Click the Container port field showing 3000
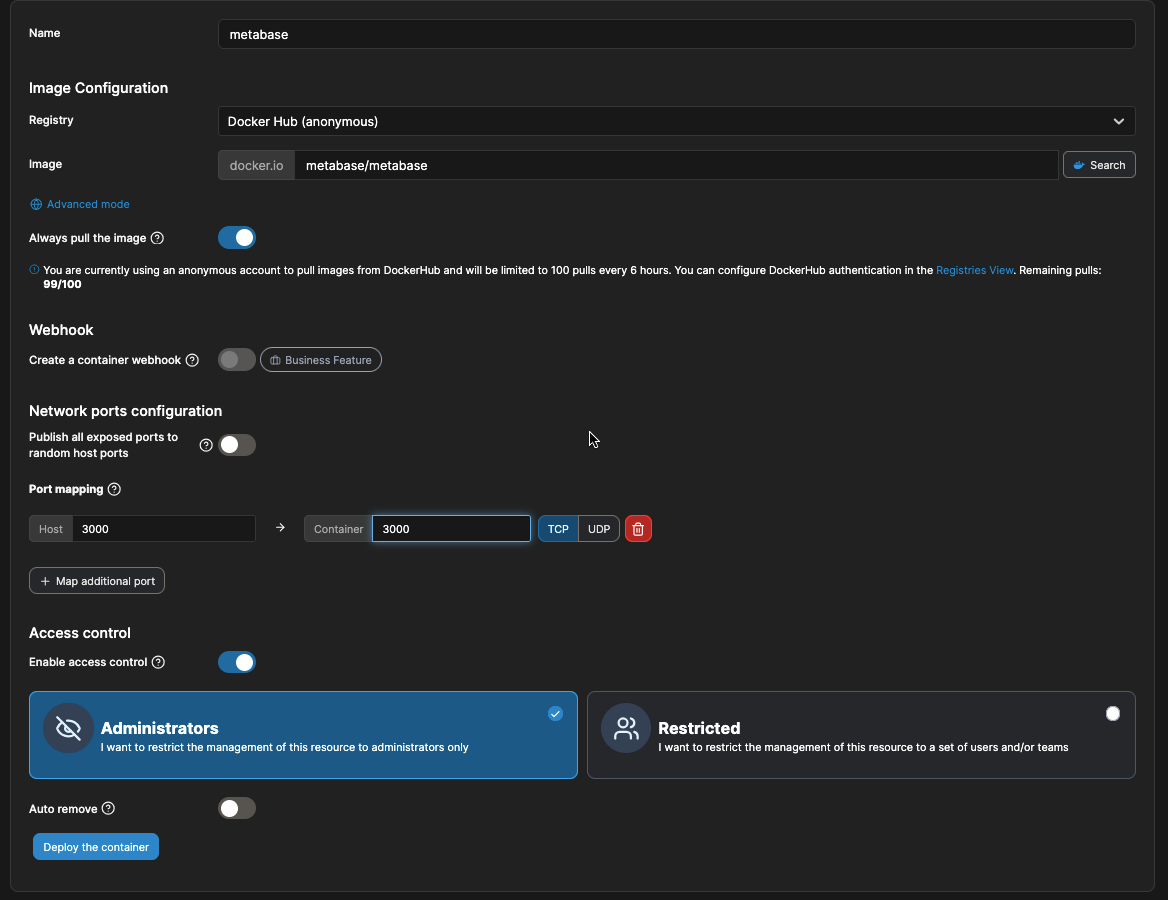This screenshot has width=1168, height=900. [451, 529]
